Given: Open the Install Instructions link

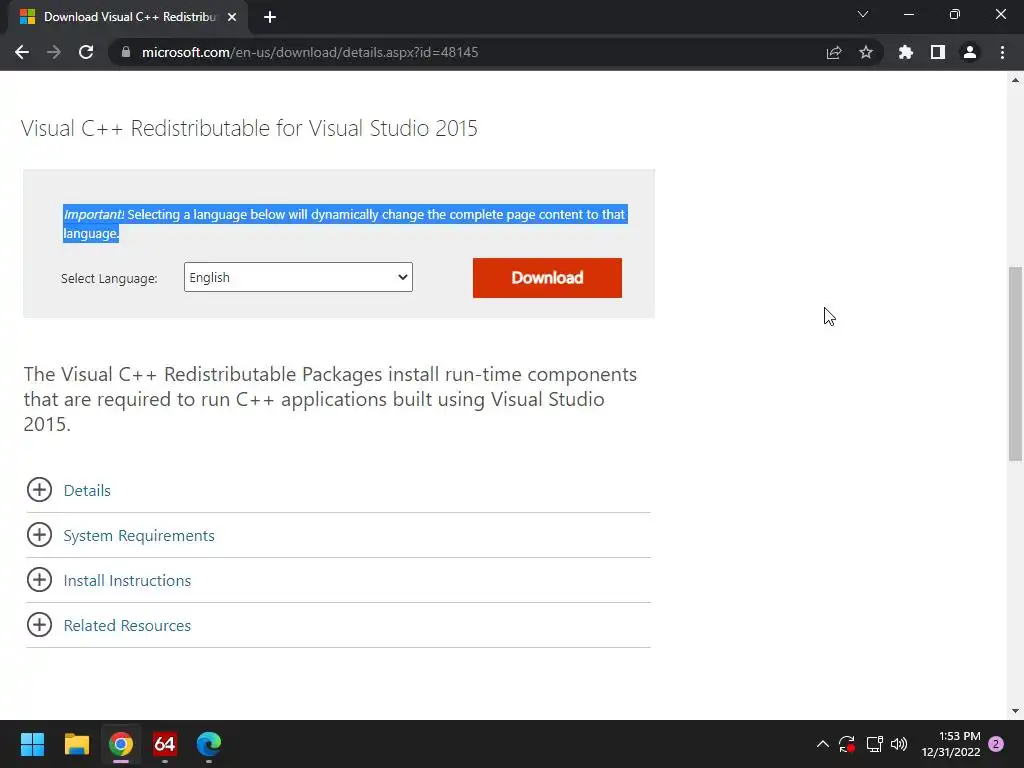Looking at the screenshot, I should [127, 581].
